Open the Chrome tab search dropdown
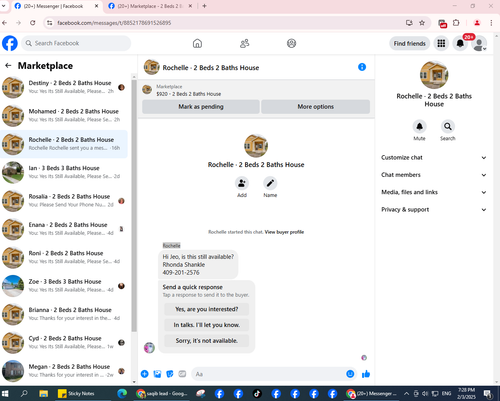Image resolution: width=500 pixels, height=401 pixels. point(4,6)
